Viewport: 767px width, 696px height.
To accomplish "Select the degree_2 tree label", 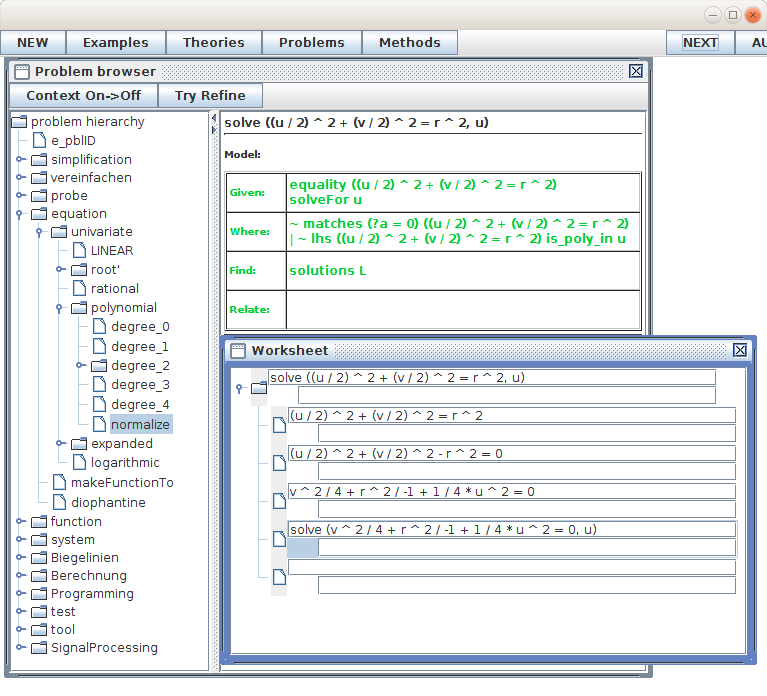I will pos(140,366).
